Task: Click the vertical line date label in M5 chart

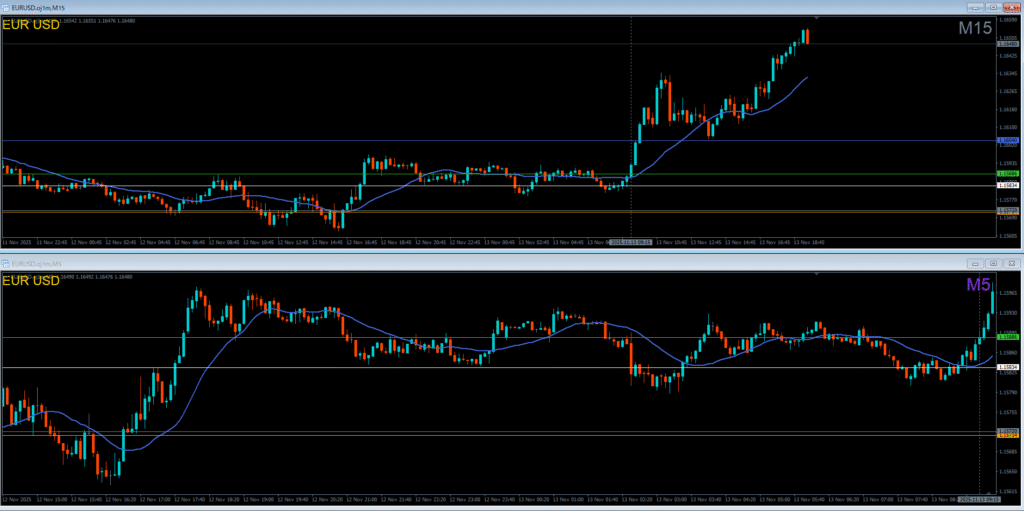Action: pyautogui.click(x=977, y=498)
